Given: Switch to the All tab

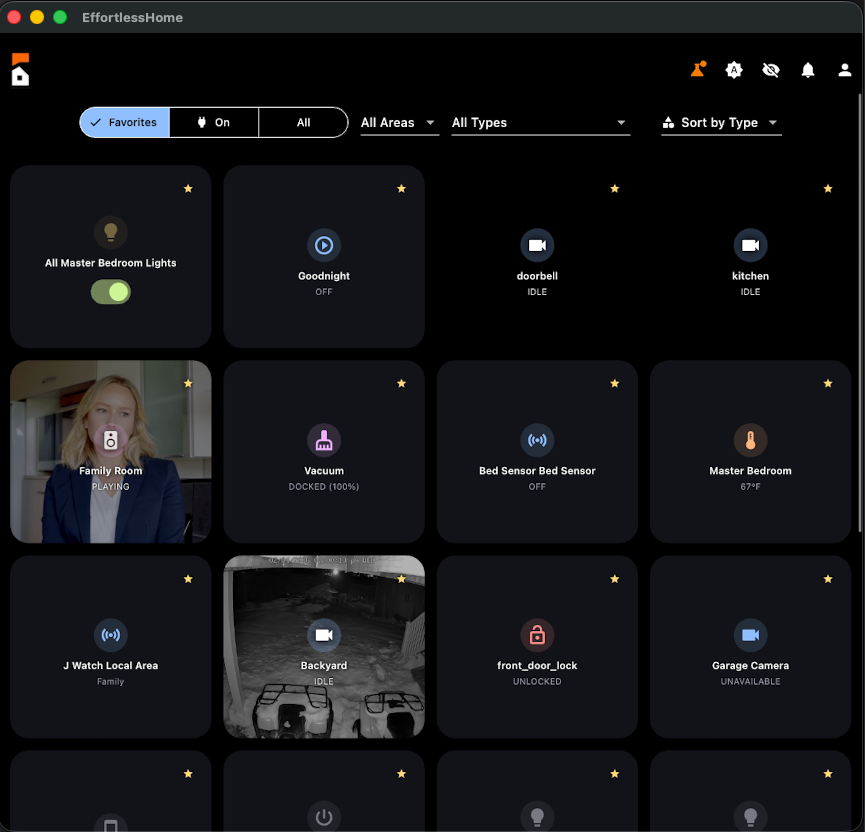Looking at the screenshot, I should point(303,122).
